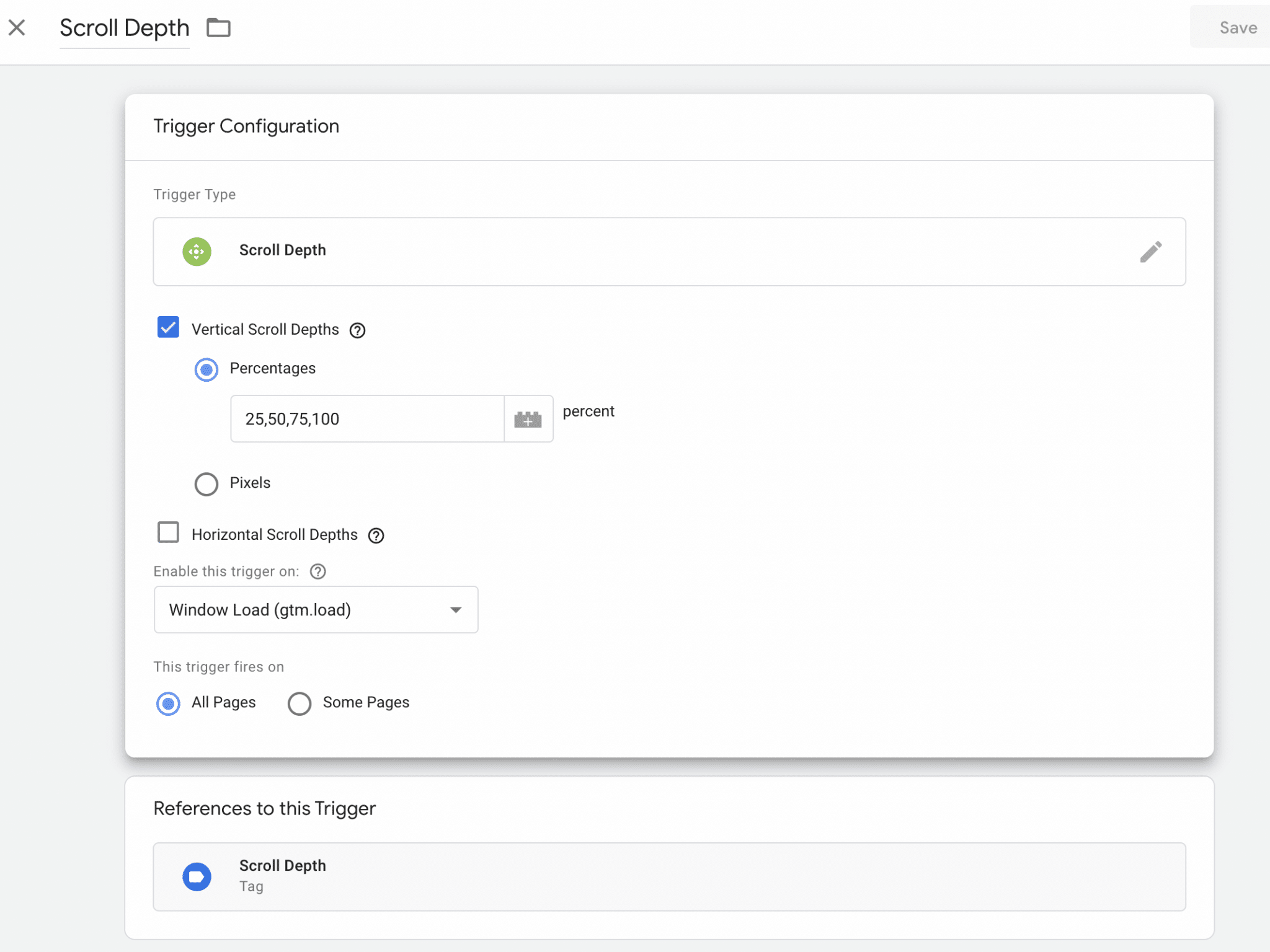Enable Horizontal Scroll Depths

click(168, 532)
